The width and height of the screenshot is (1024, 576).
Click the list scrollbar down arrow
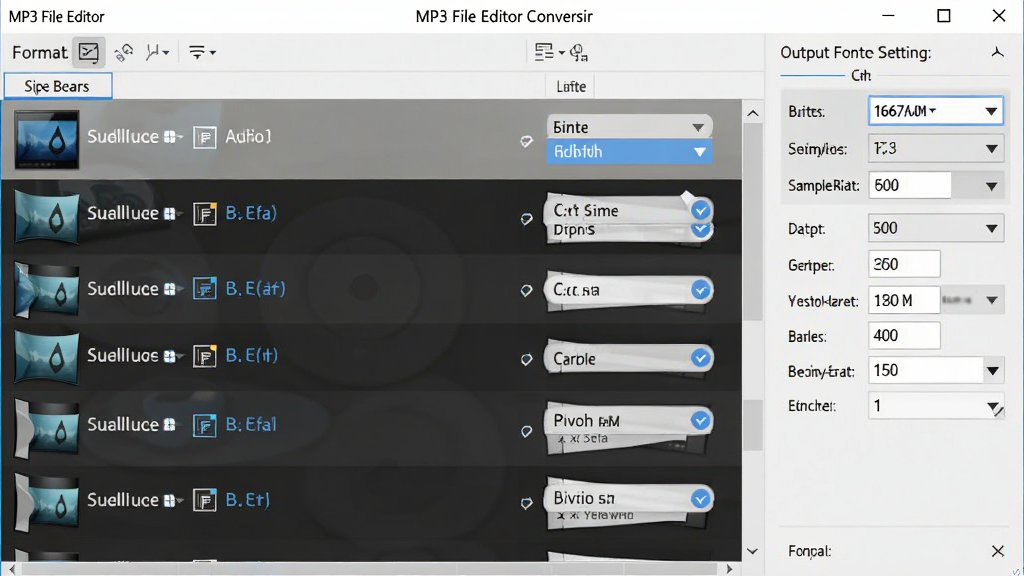pyautogui.click(x=752, y=551)
